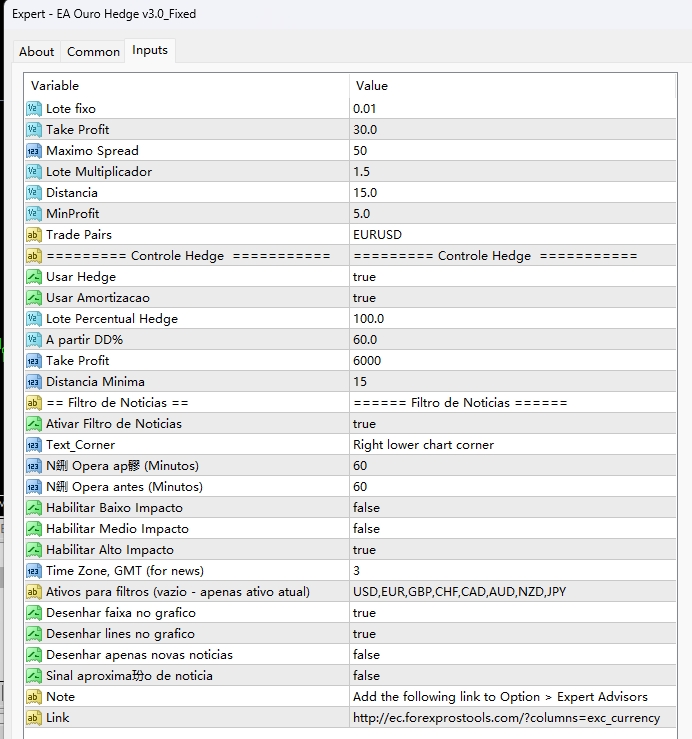This screenshot has height=739, width=692.
Task: Click the integer icon beside Maximo Spread
Action: click(x=33, y=150)
